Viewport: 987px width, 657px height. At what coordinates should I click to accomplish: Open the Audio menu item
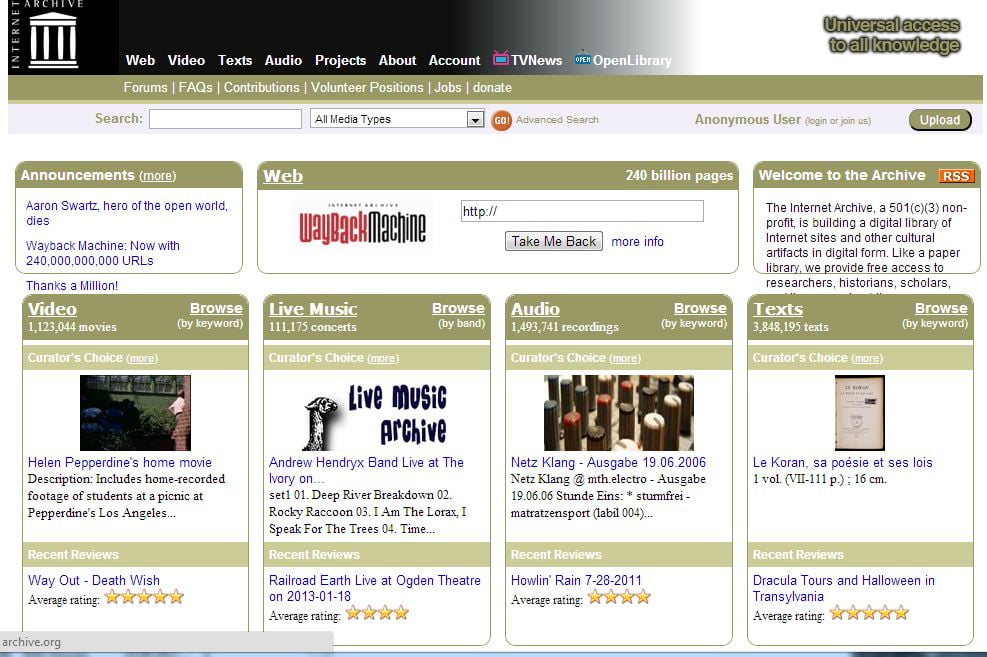pyautogui.click(x=283, y=60)
